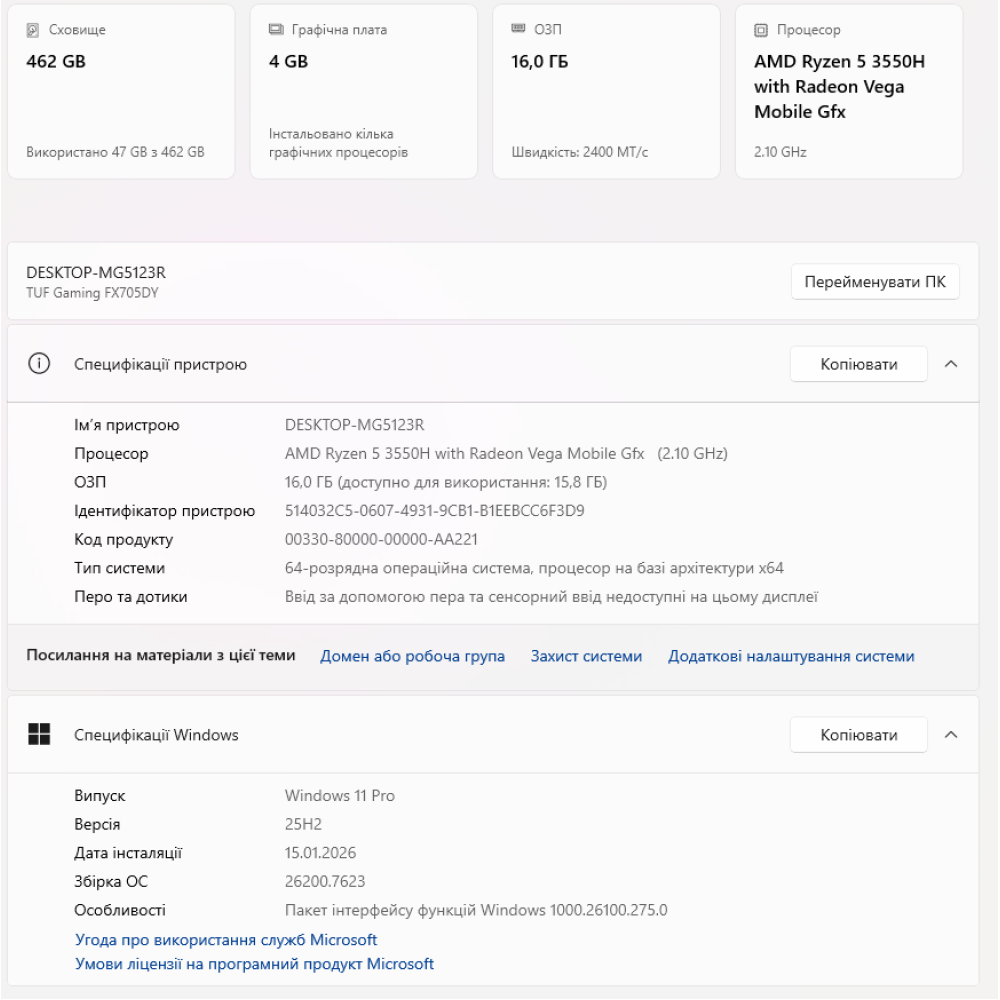
Task: Select the 16,0 ГБ memory card
Action: pyautogui.click(x=606, y=92)
